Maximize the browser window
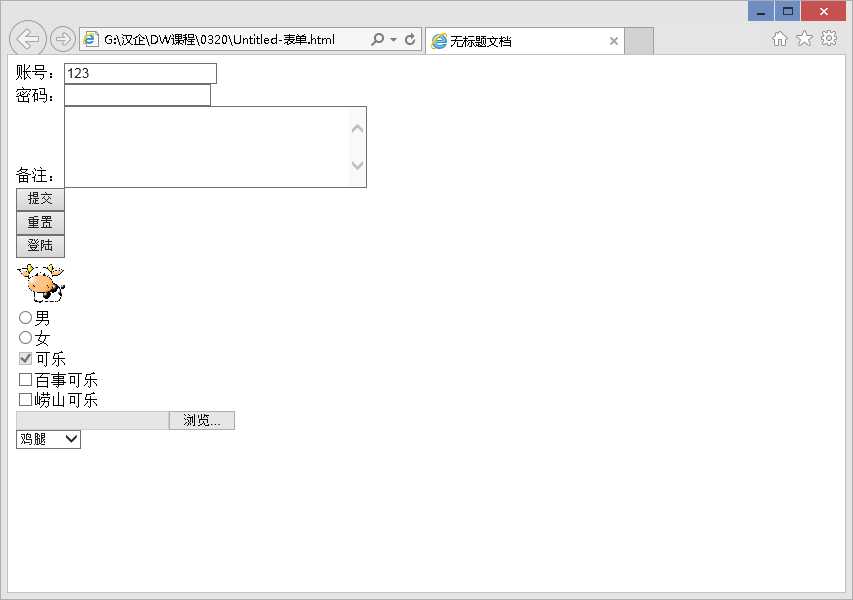The width and height of the screenshot is (853, 600). 787,11
